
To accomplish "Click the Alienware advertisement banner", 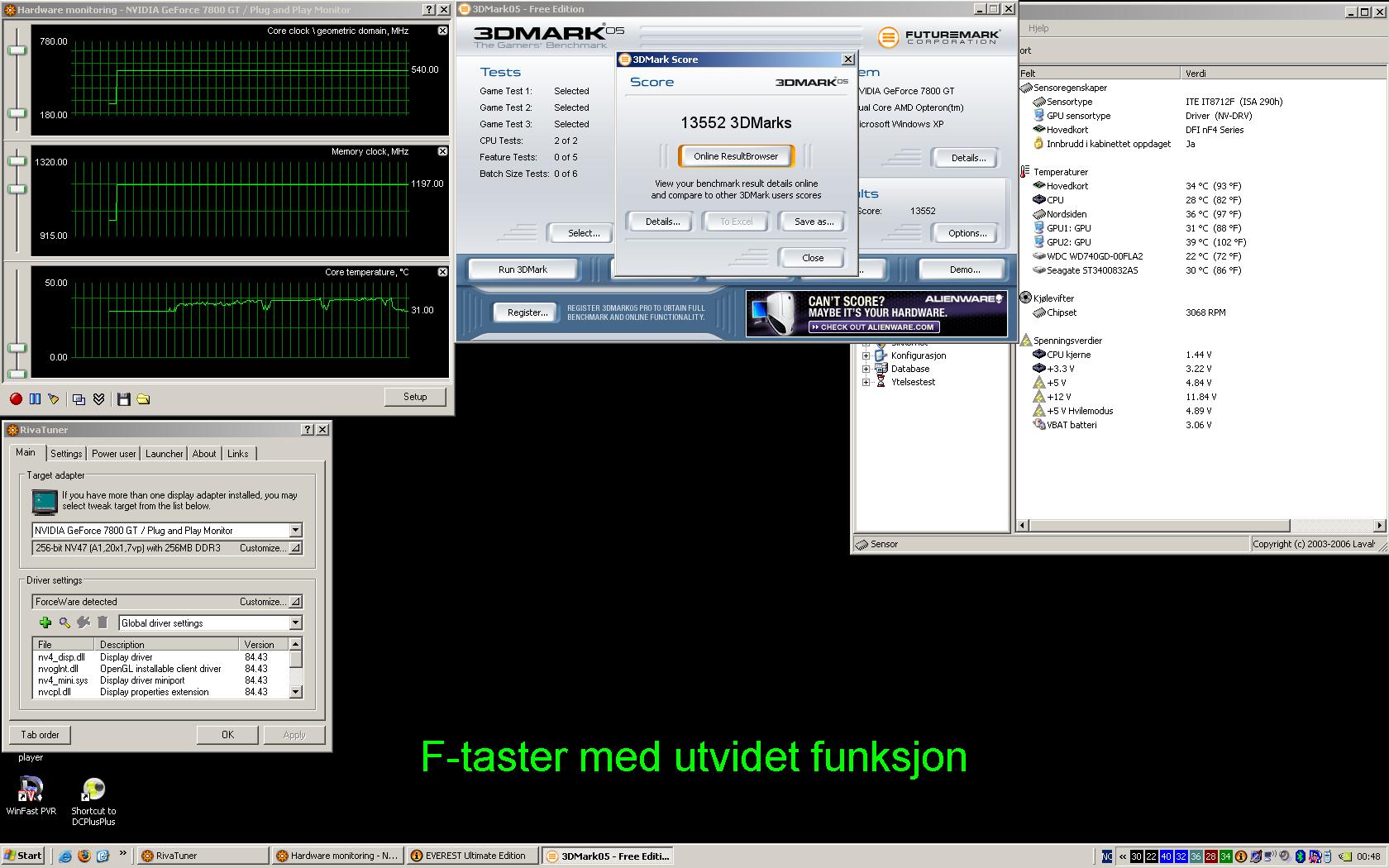I will pyautogui.click(x=876, y=313).
